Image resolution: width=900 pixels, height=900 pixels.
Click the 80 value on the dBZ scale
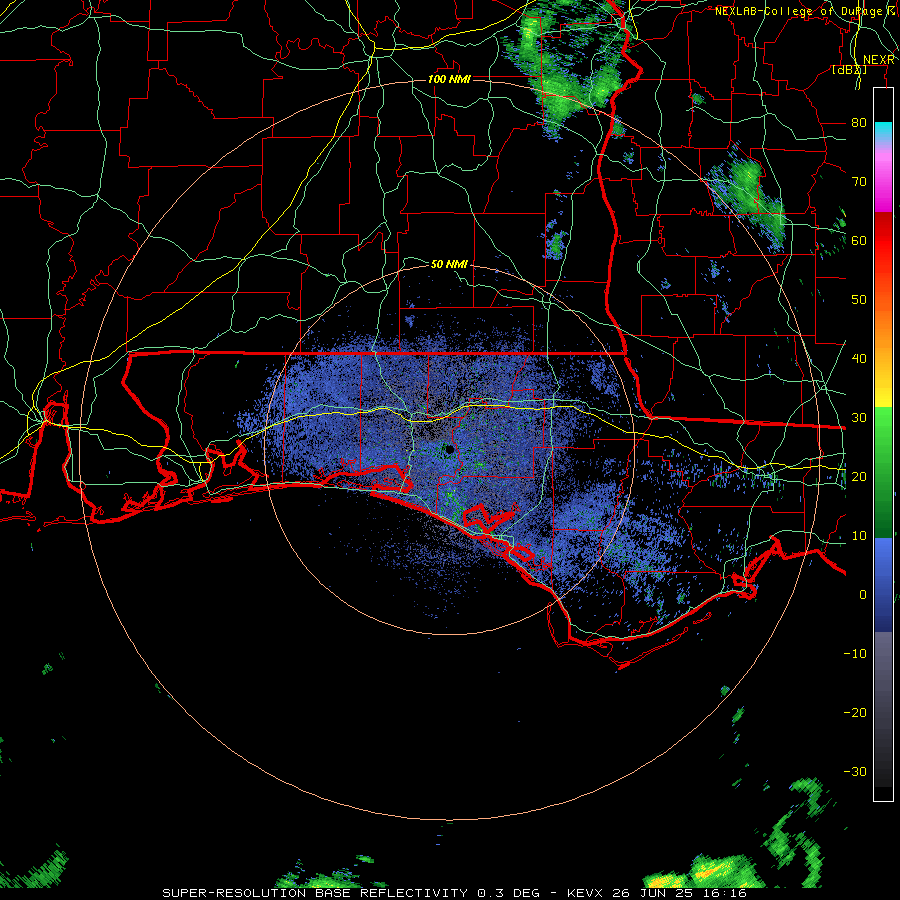point(859,123)
